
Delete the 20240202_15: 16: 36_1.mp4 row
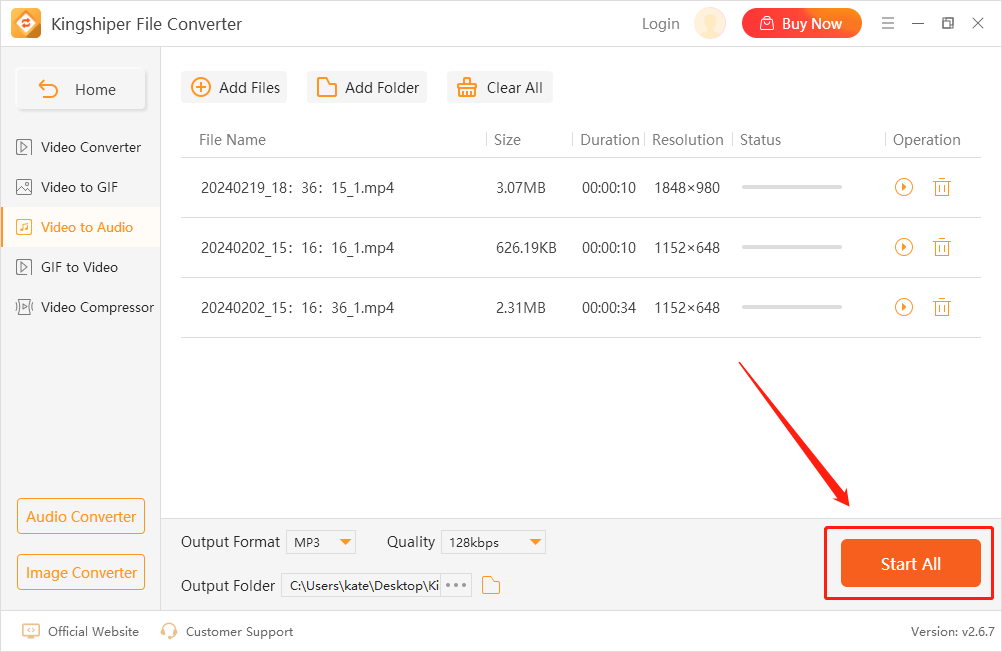(x=942, y=307)
